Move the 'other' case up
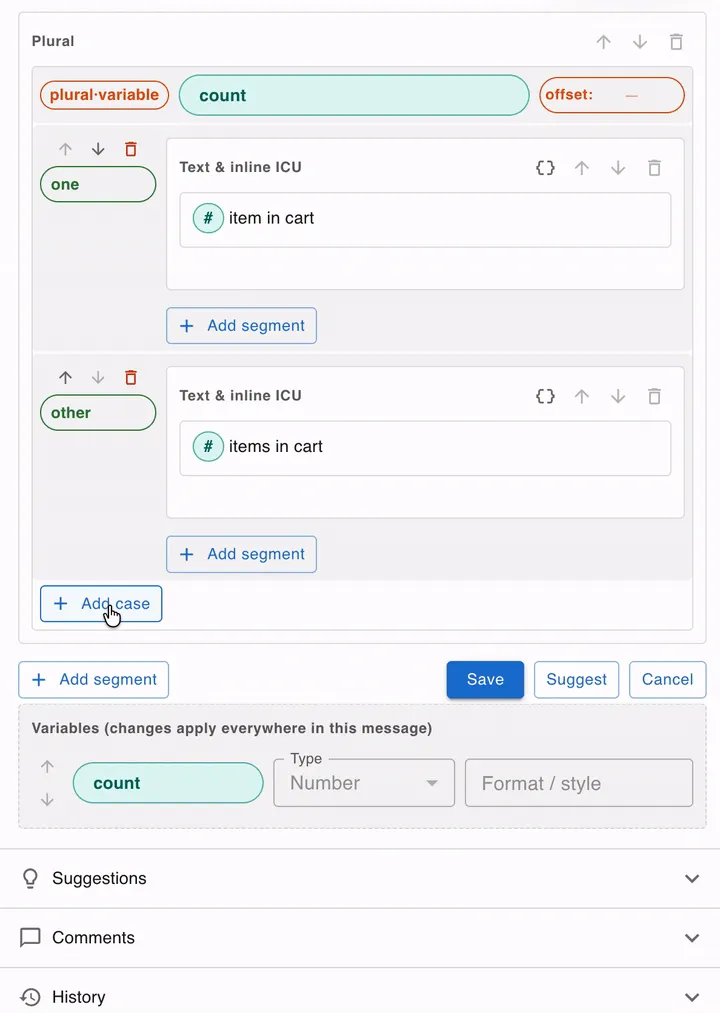 click(65, 377)
